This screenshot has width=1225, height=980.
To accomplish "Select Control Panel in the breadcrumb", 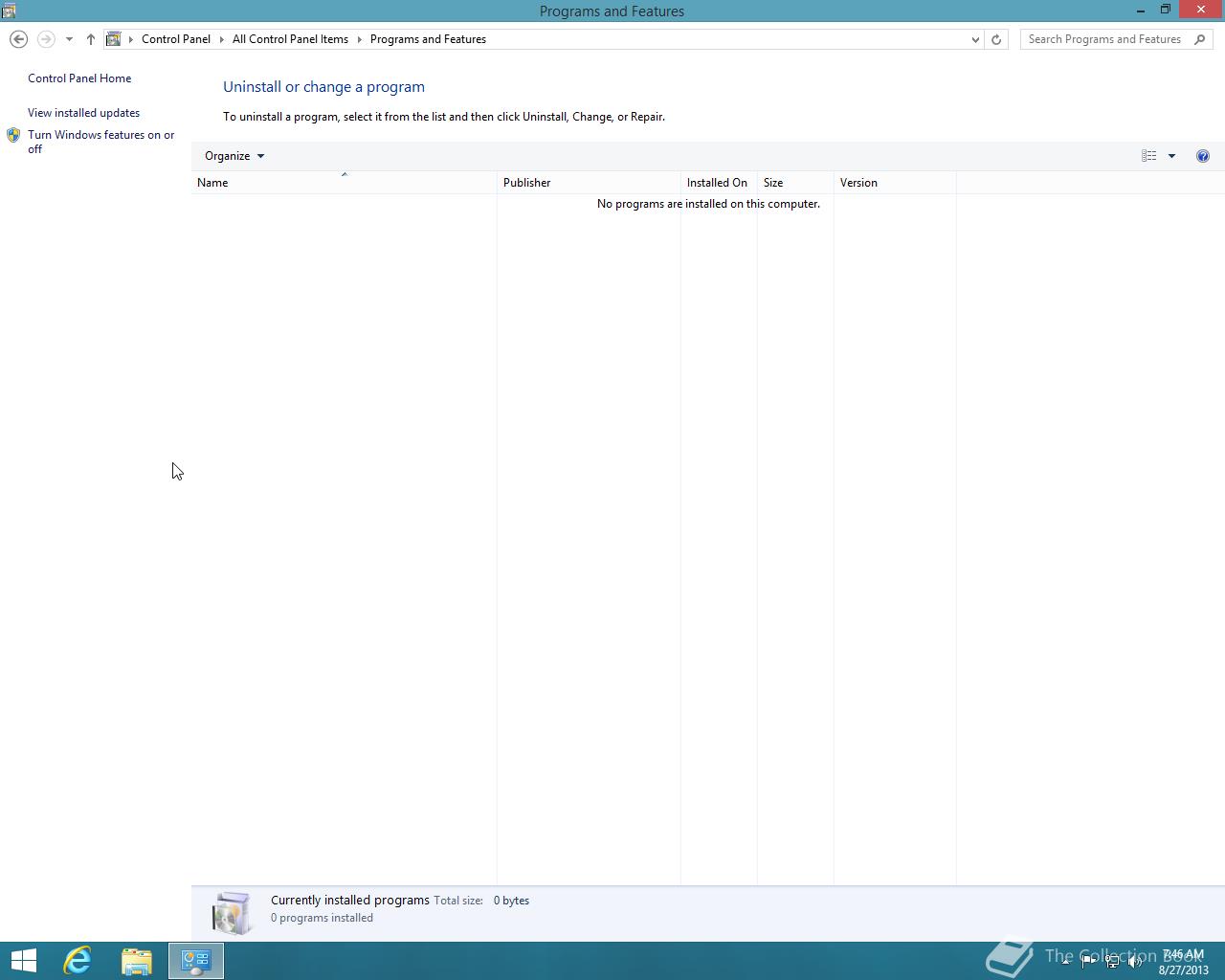I will [x=176, y=39].
